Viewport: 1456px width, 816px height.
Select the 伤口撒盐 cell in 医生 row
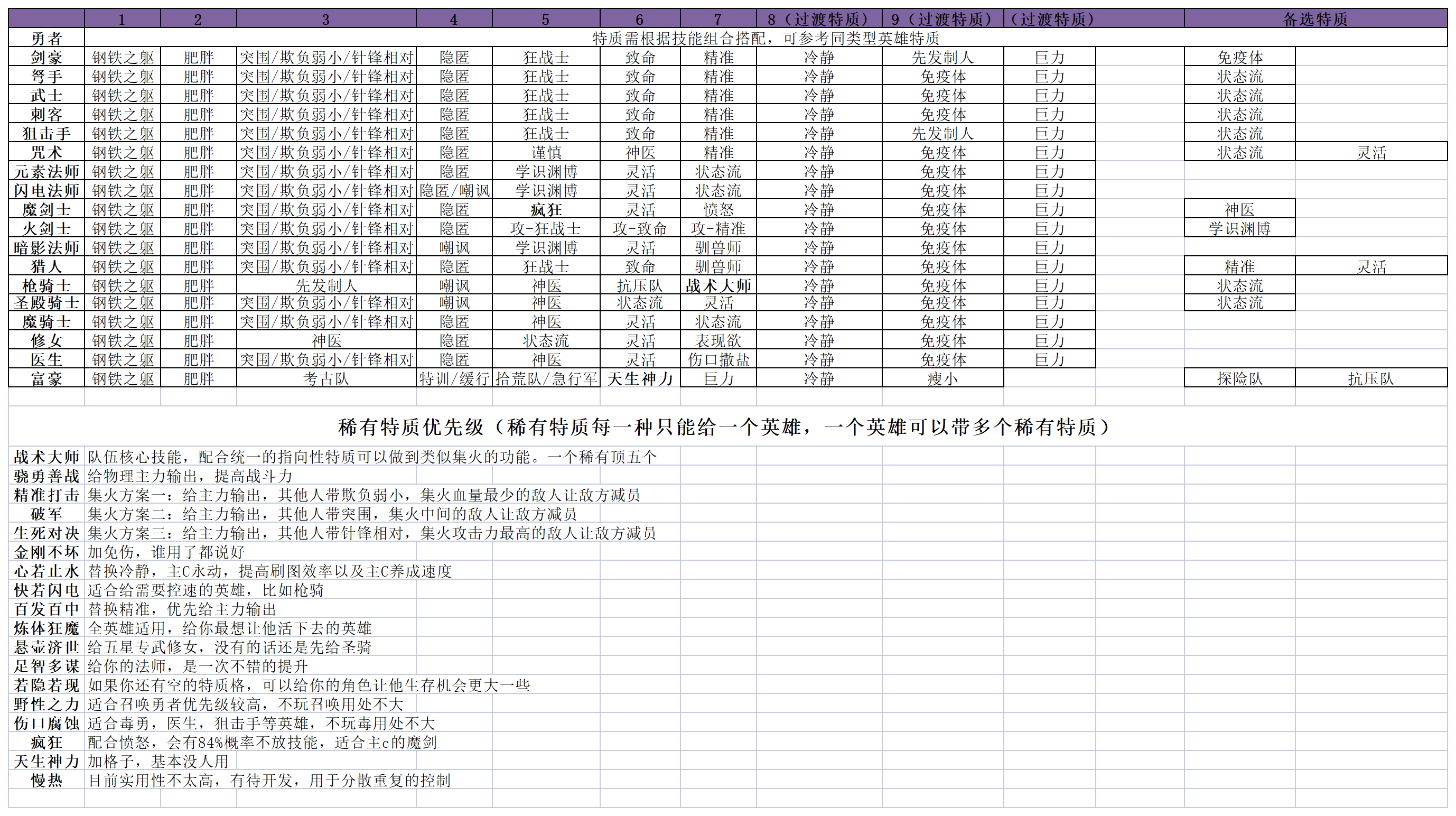[x=718, y=359]
